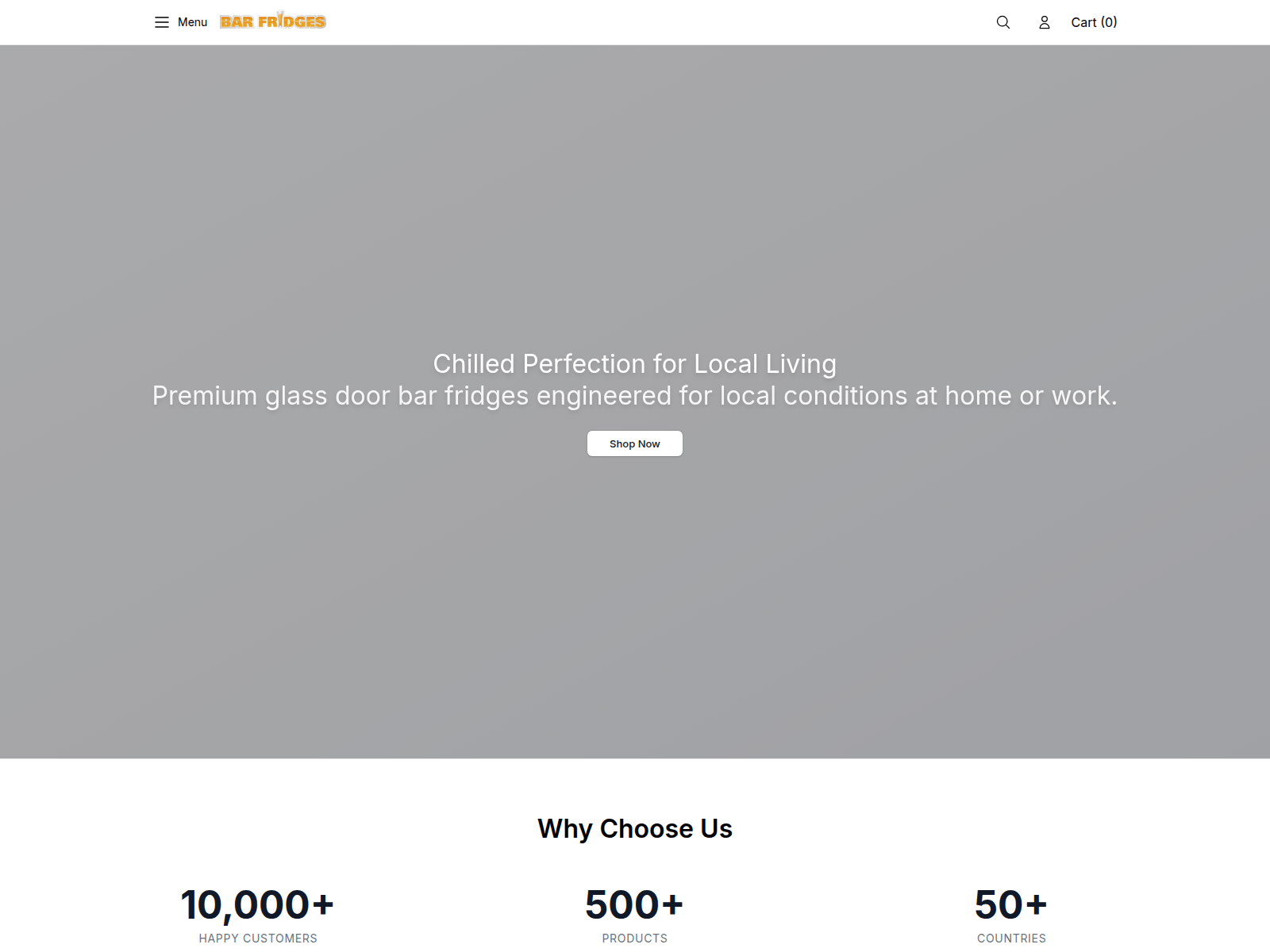Click the gray hero banner background
Image resolution: width=1270 pixels, height=952 pixels.
(x=635, y=198)
